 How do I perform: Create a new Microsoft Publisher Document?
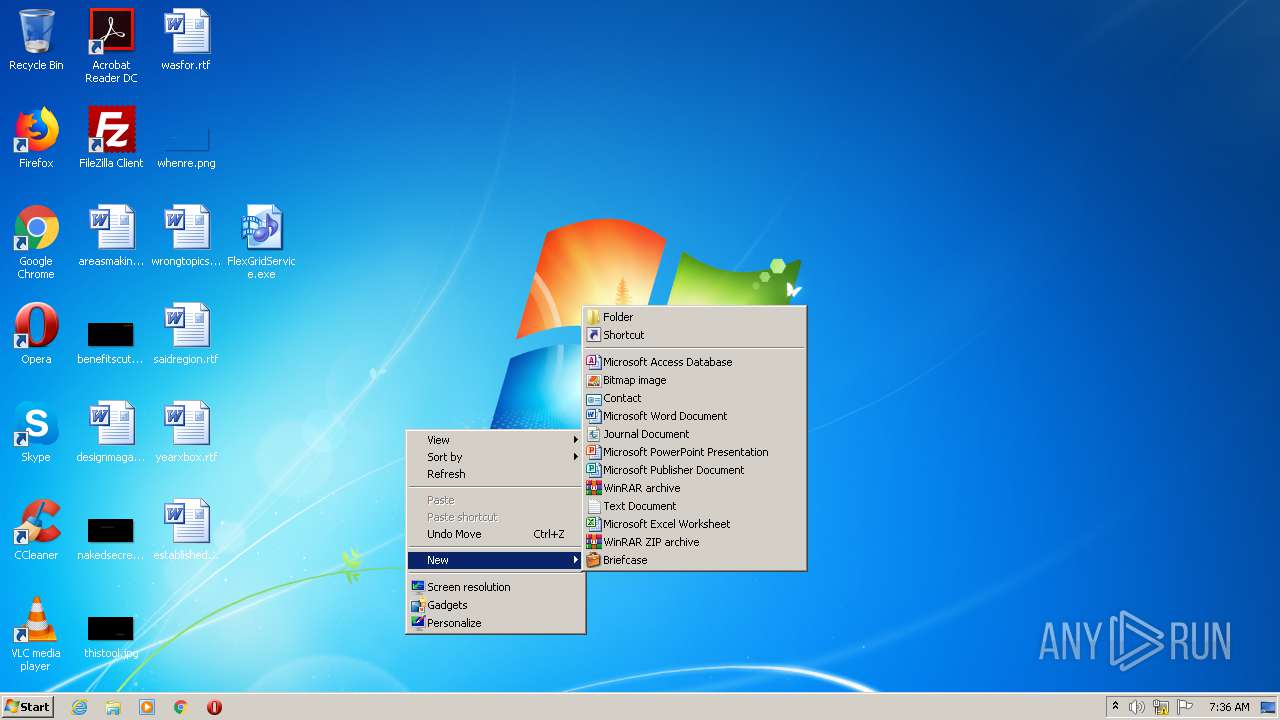click(694, 470)
